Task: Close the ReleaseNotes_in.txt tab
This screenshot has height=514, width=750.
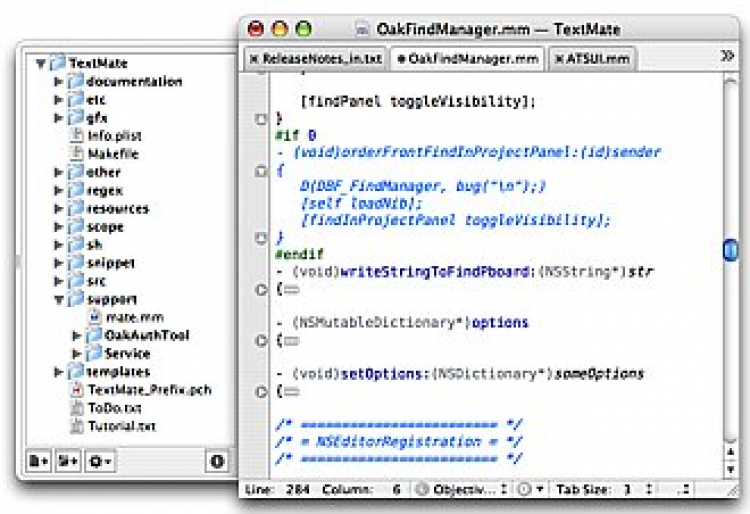Action: tap(254, 59)
